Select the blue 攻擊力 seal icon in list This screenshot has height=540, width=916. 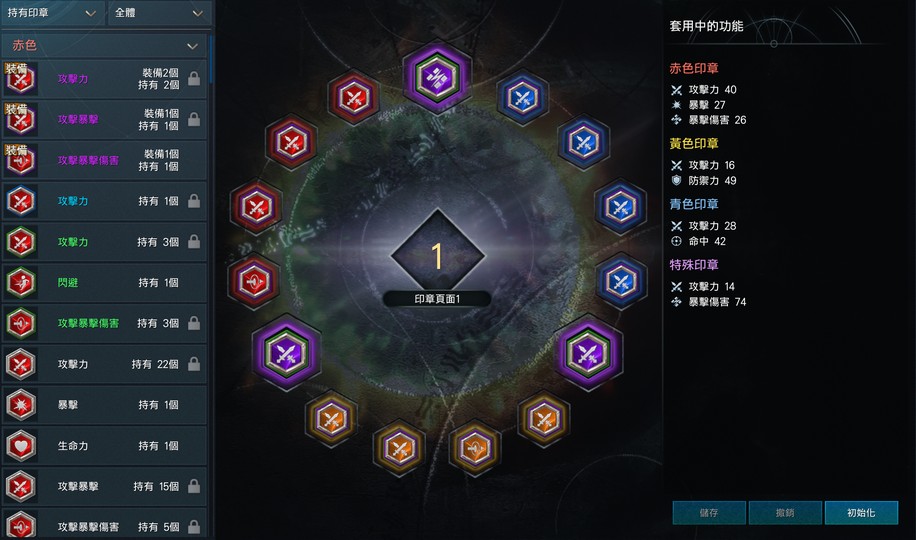tap(21, 201)
